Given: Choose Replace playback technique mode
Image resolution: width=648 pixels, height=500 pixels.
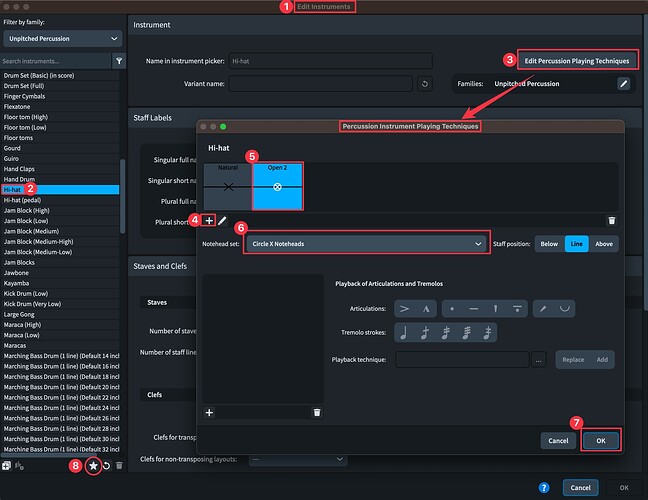Looking at the screenshot, I should click(x=573, y=360).
